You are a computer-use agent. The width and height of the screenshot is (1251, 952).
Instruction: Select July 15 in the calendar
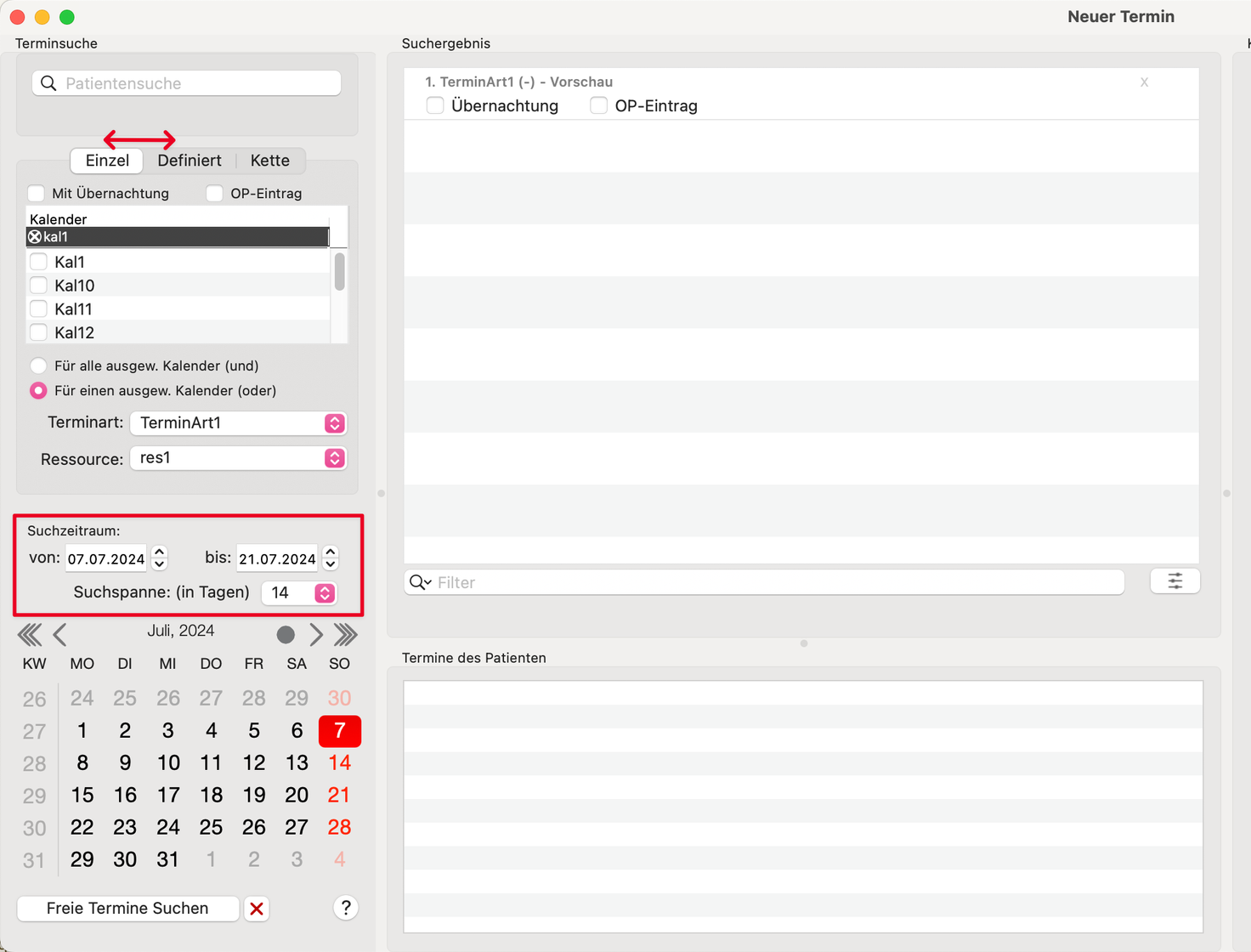tap(82, 796)
